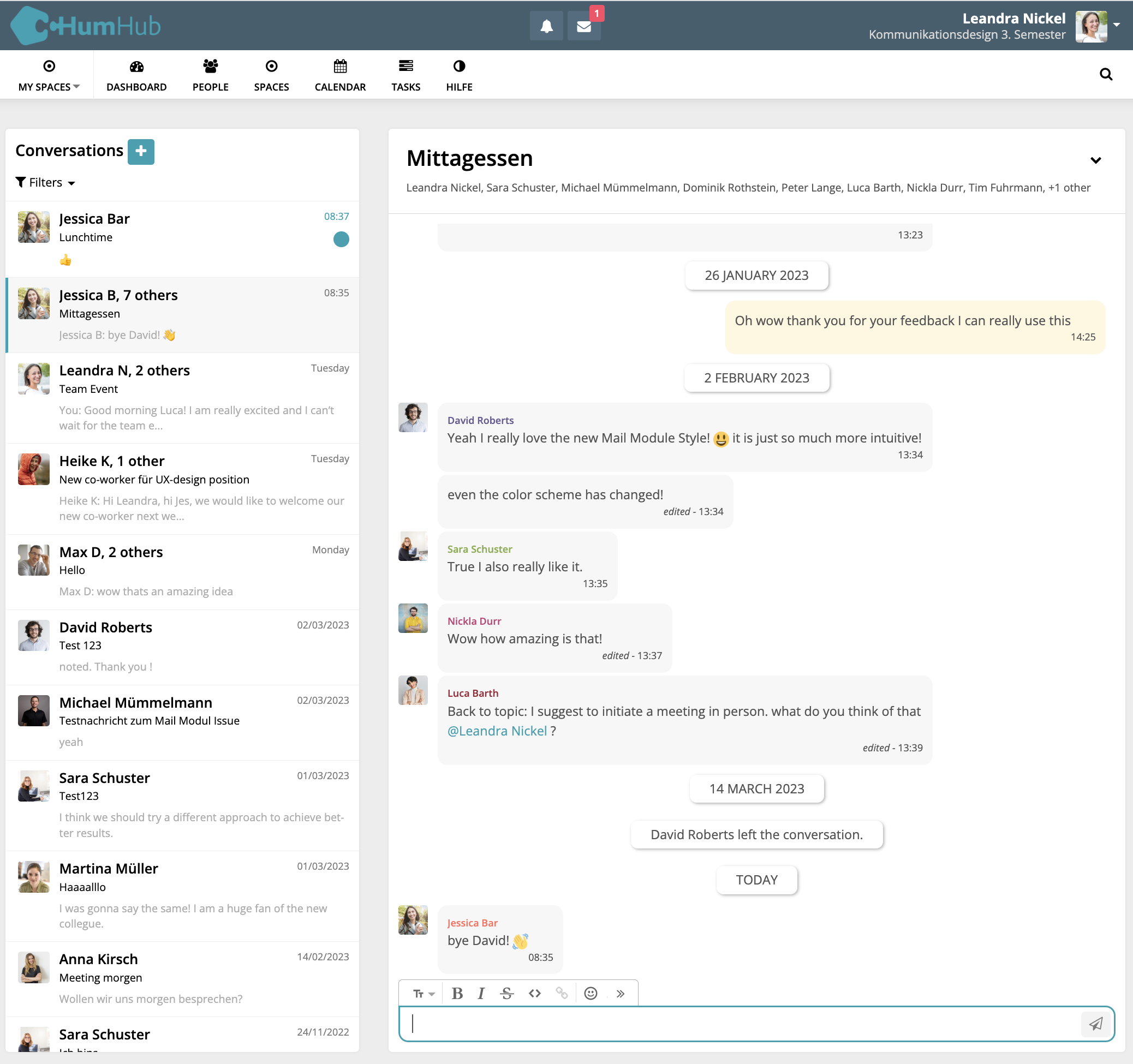Open Mittagessen conversation options chevron

1095,160
